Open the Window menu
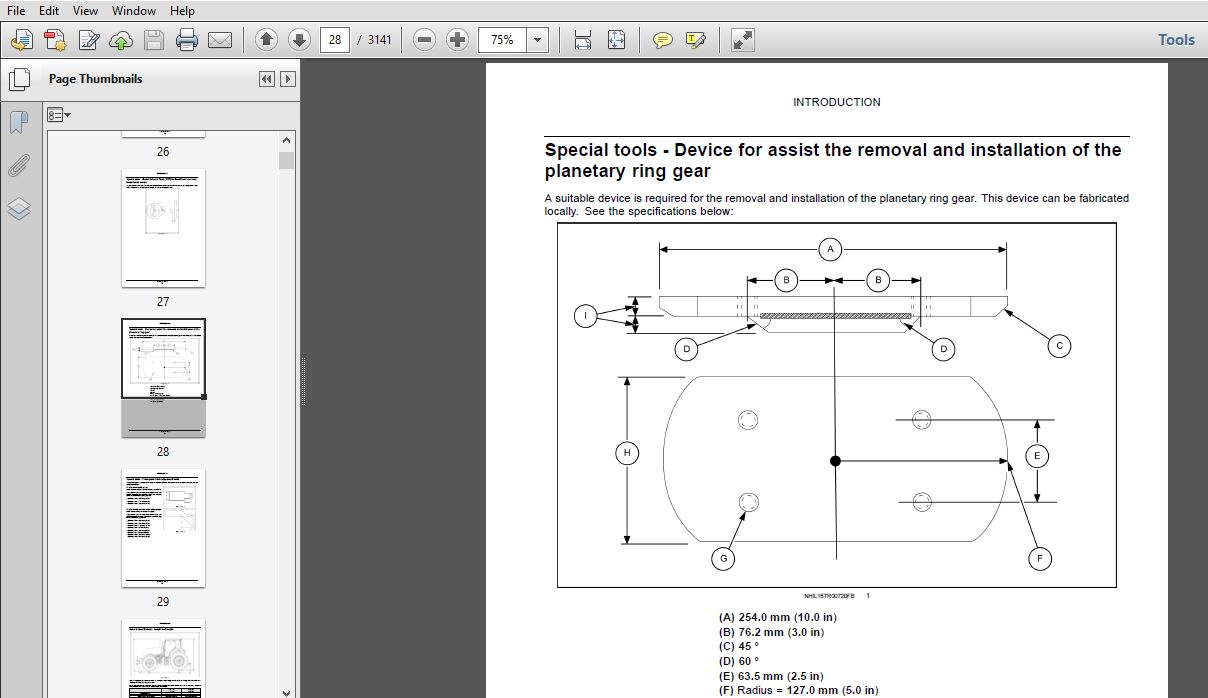The width and height of the screenshot is (1208, 698). pyautogui.click(x=134, y=10)
